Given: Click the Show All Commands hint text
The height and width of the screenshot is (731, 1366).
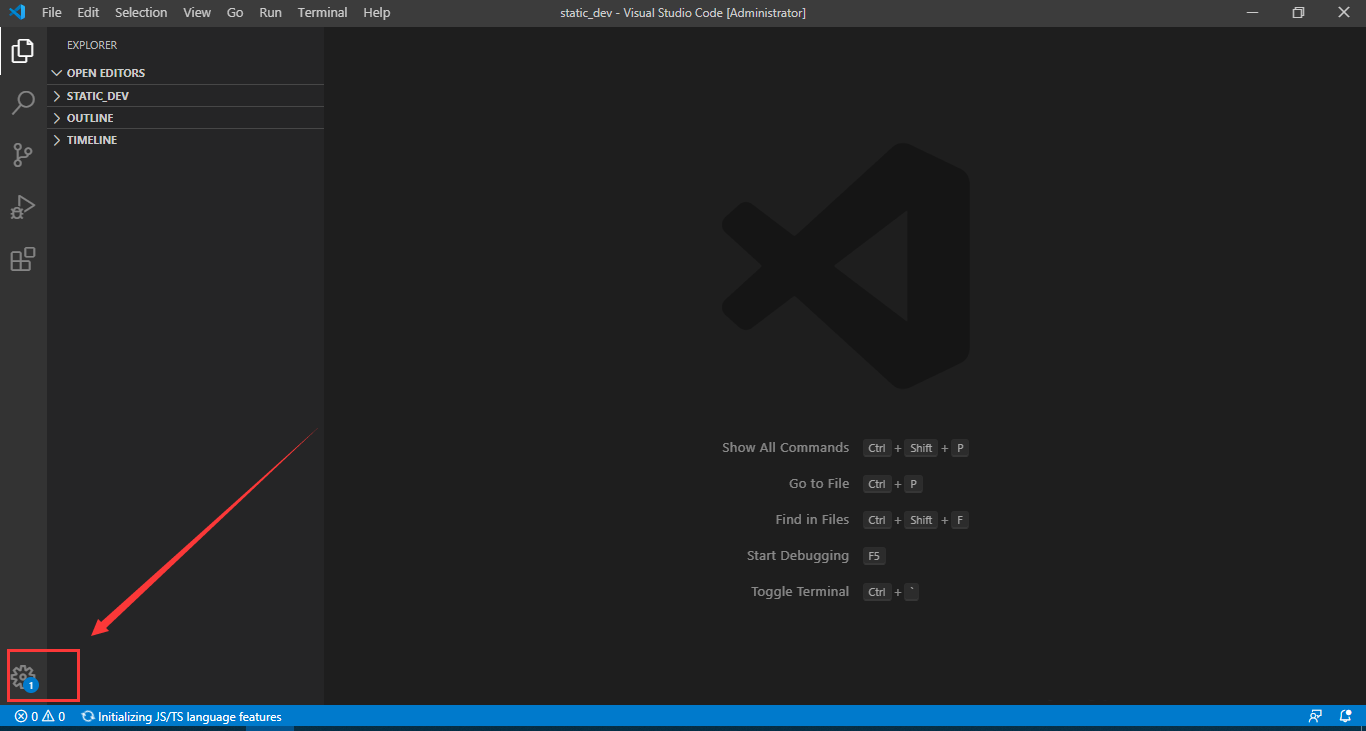Looking at the screenshot, I should pos(786,448).
